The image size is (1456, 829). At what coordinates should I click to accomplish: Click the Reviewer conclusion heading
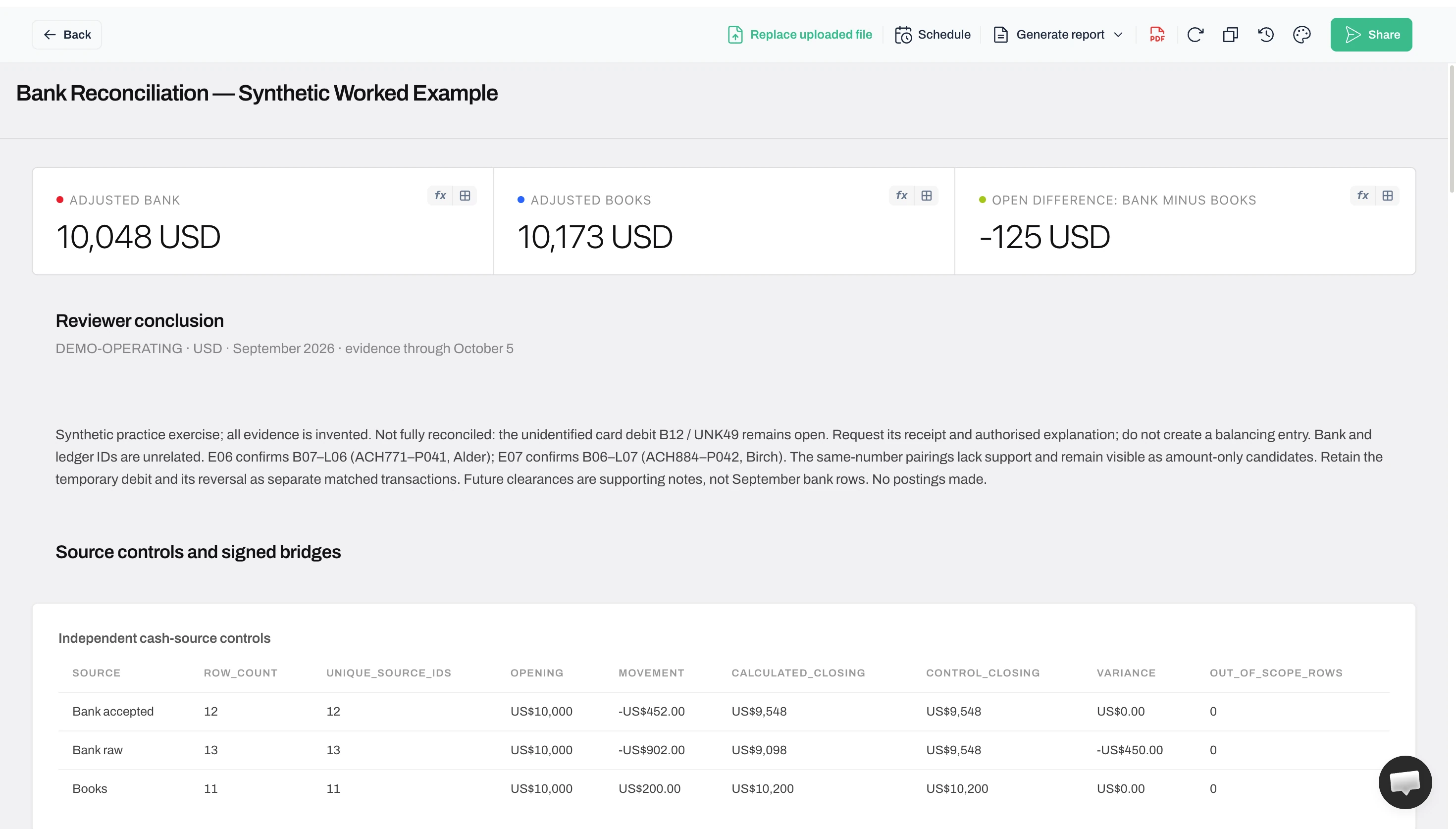coord(140,321)
